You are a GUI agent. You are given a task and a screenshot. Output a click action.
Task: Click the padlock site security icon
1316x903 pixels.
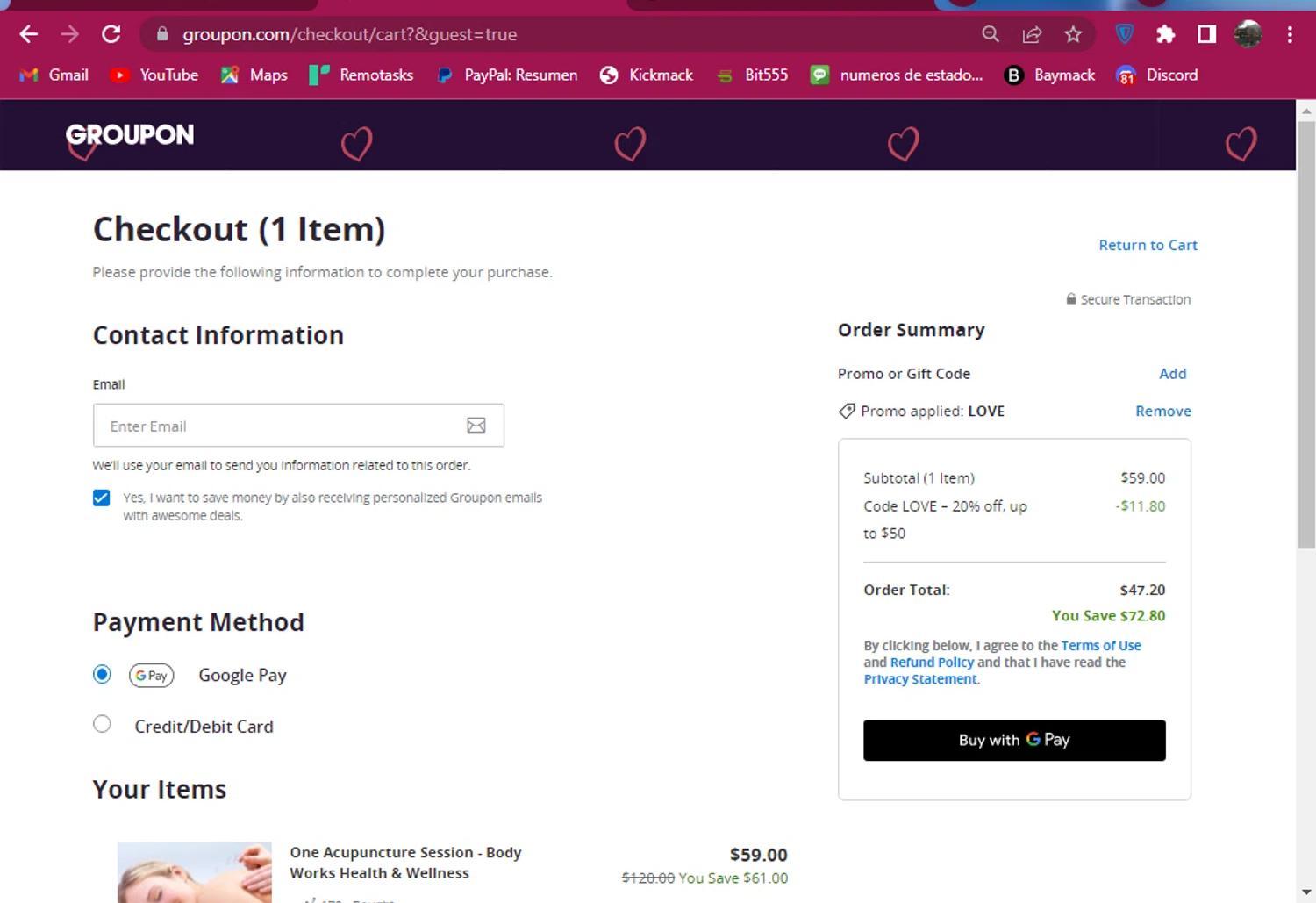tap(161, 34)
